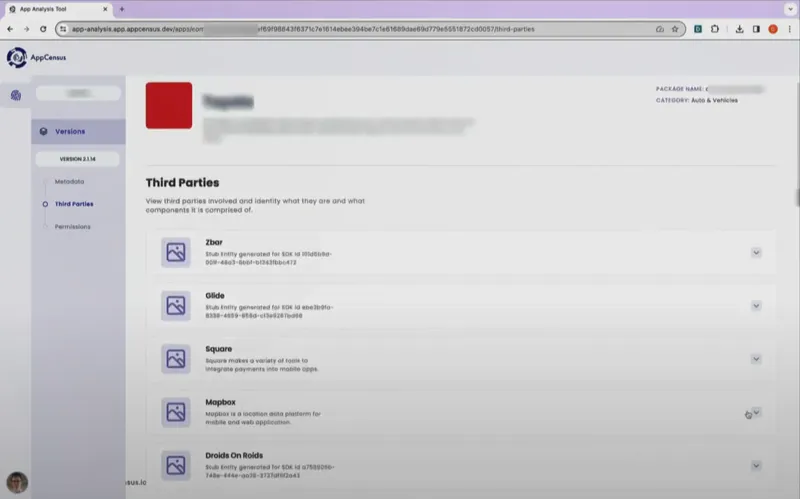This screenshot has width=800, height=499.
Task: Go forward with the browser forward arrow
Action: click(27, 29)
